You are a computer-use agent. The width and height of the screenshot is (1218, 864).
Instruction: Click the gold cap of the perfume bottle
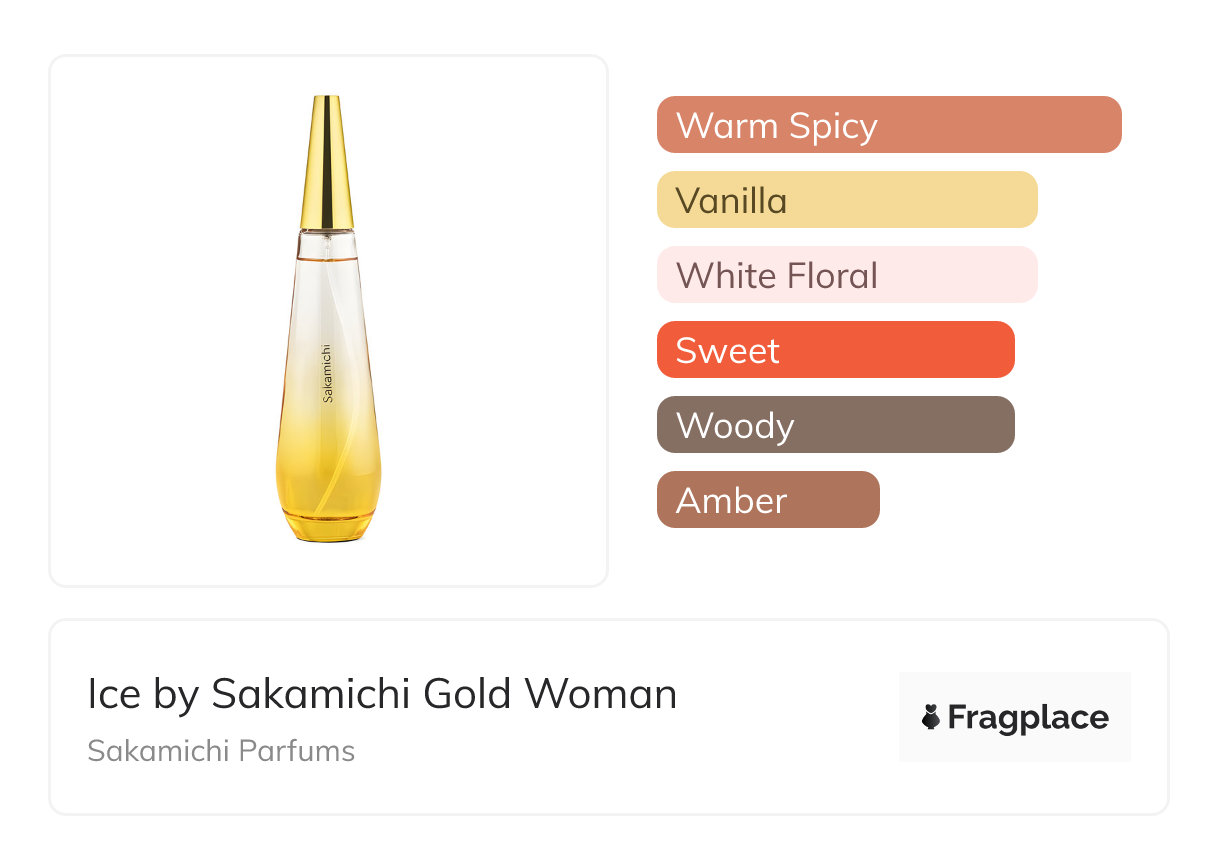(327, 163)
